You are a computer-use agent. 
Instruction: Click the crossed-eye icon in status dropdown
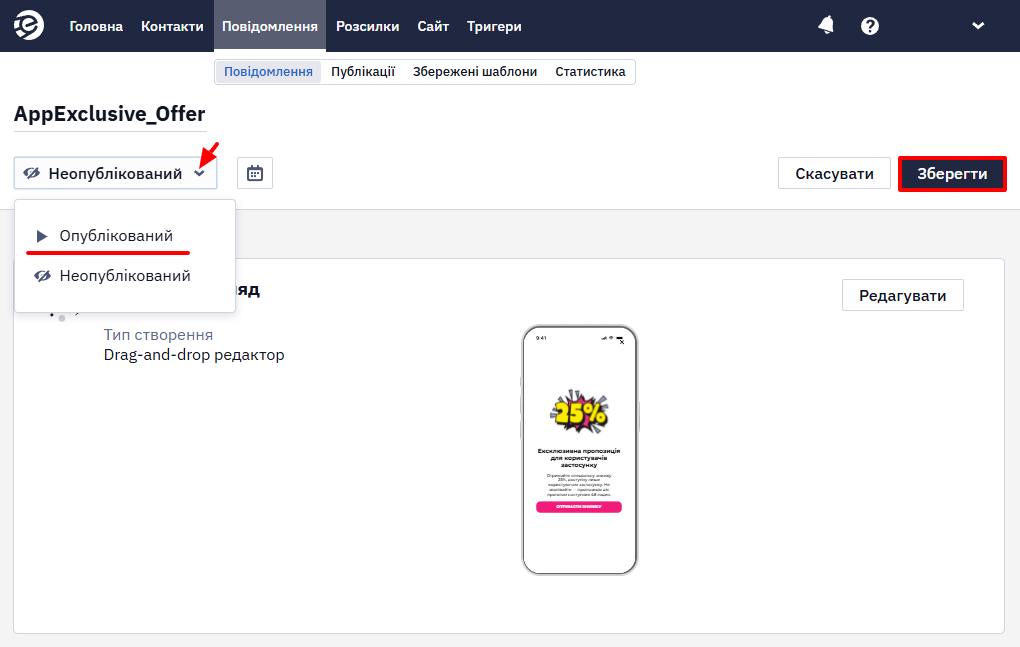pos(32,174)
